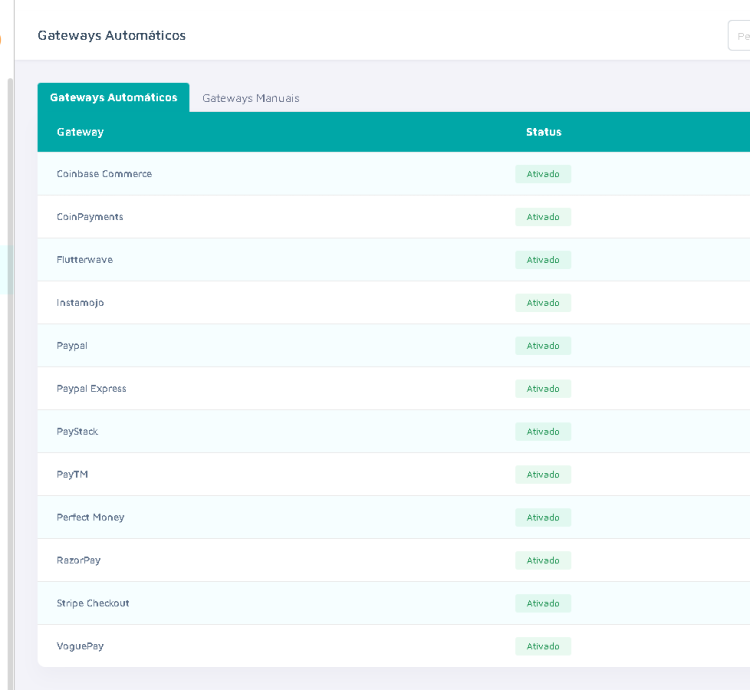Click the Gateway column header
The height and width of the screenshot is (690, 750).
click(x=80, y=132)
